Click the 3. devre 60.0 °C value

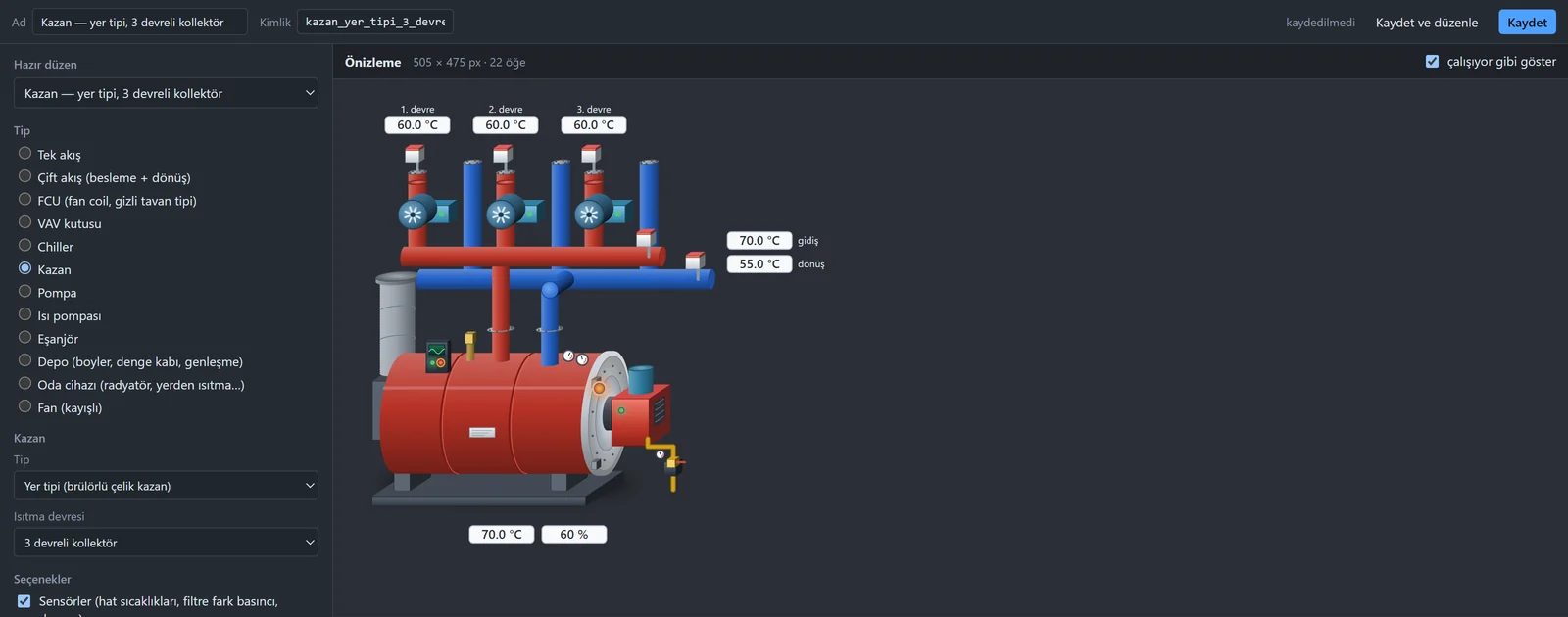tap(594, 125)
